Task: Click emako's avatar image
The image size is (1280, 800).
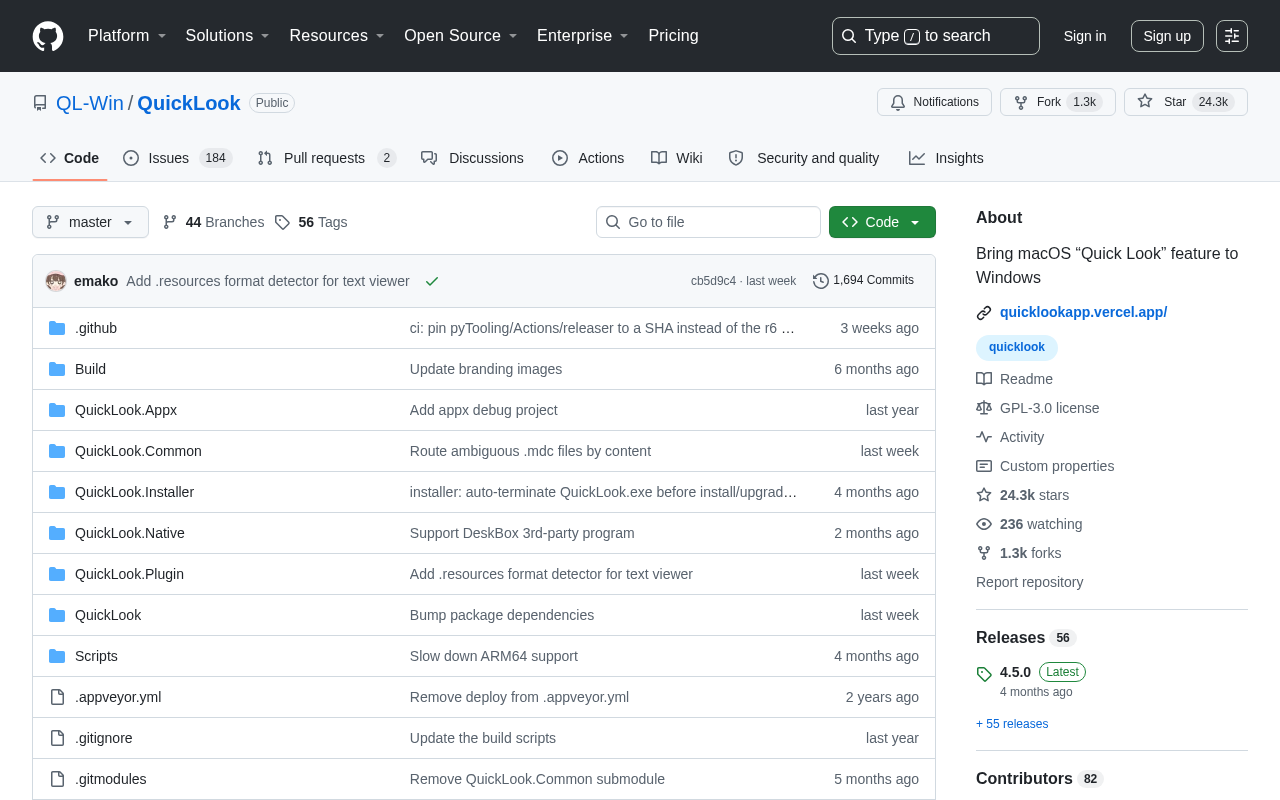Action: [56, 281]
